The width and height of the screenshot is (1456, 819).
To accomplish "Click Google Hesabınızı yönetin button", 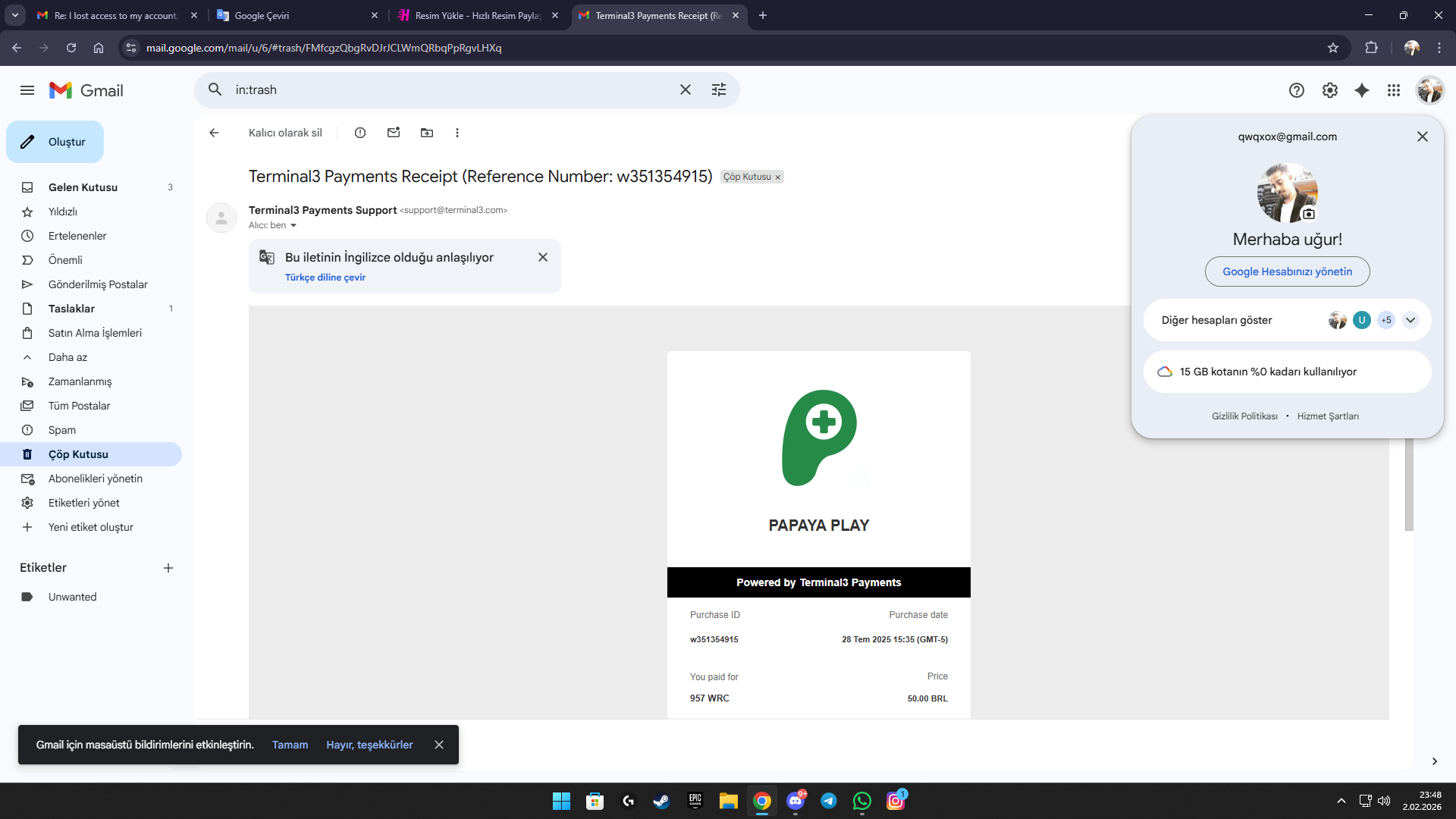I will [1288, 271].
